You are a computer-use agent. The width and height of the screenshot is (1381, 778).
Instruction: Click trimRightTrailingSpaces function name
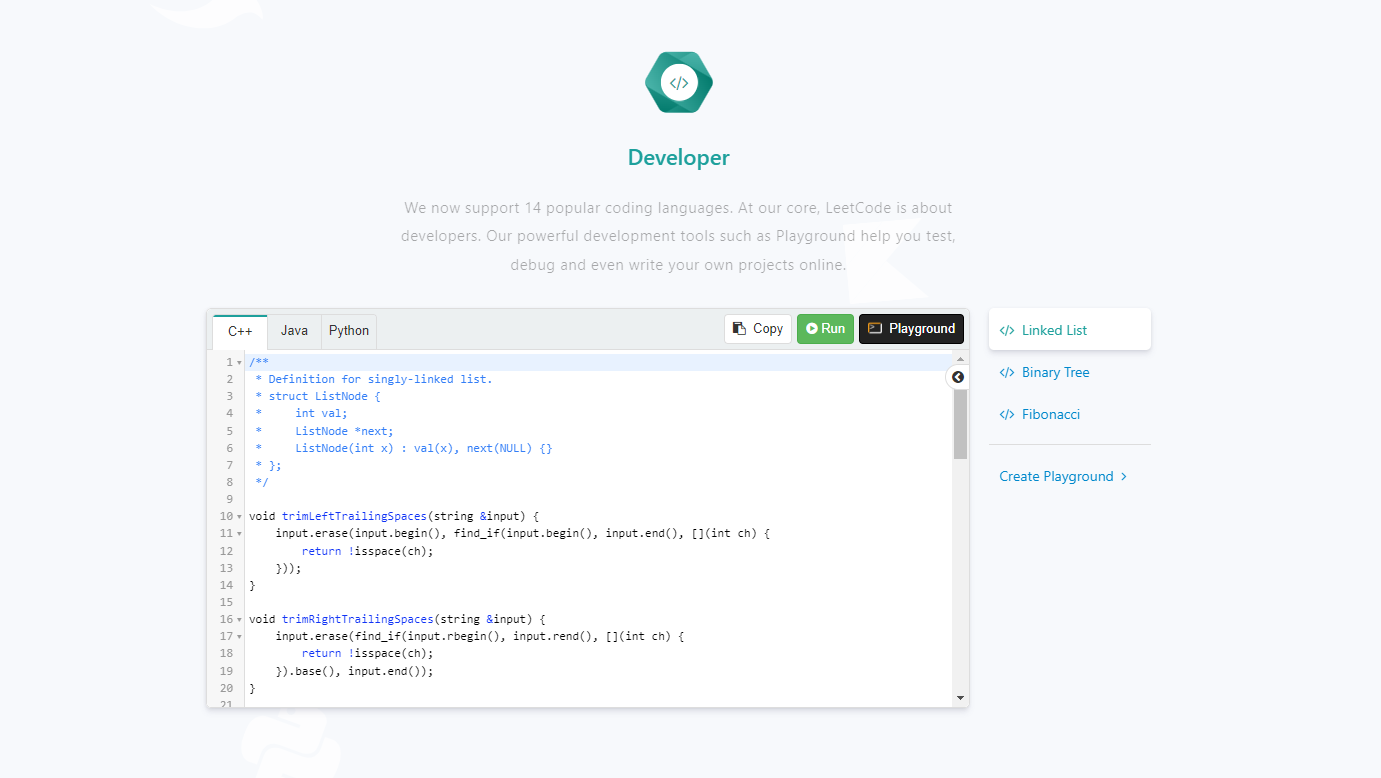tap(358, 619)
